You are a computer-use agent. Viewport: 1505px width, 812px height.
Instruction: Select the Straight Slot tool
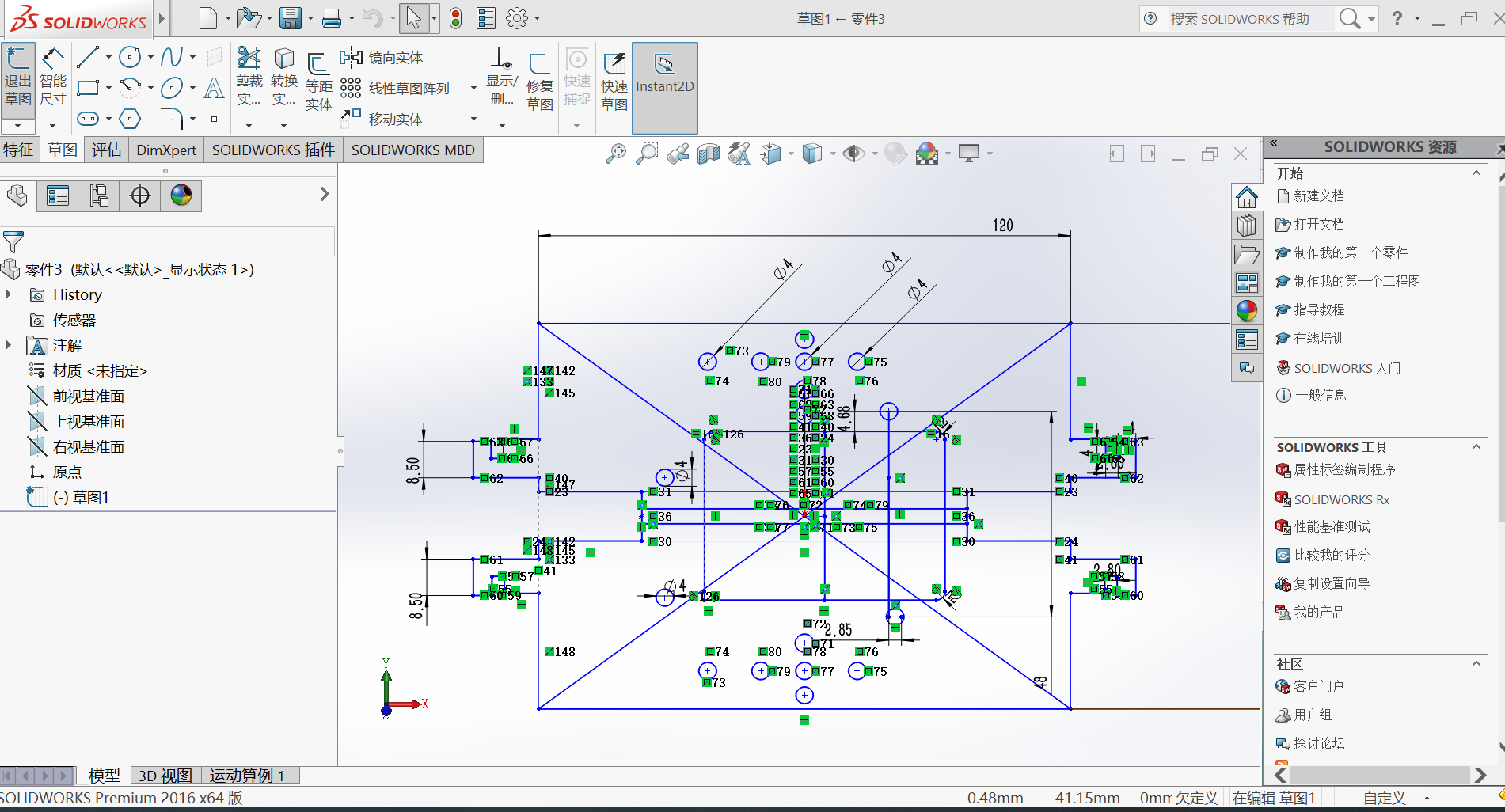click(88, 119)
